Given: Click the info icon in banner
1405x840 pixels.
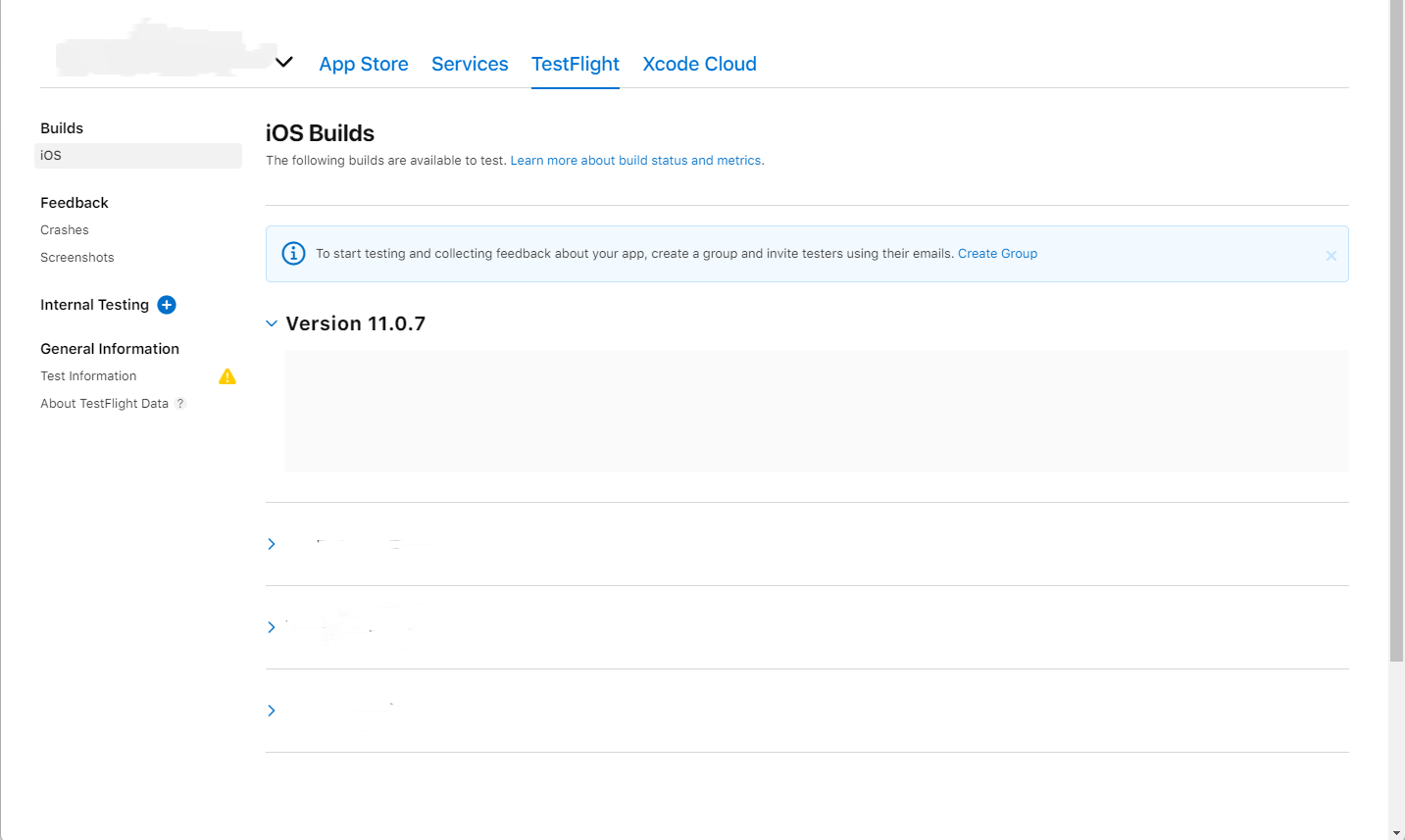Looking at the screenshot, I should point(293,253).
